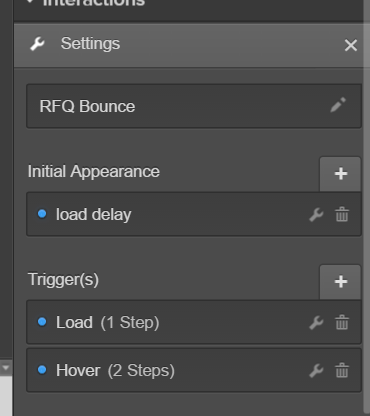
Task: Collapse the Interactions section arrow
Action: 30,2
